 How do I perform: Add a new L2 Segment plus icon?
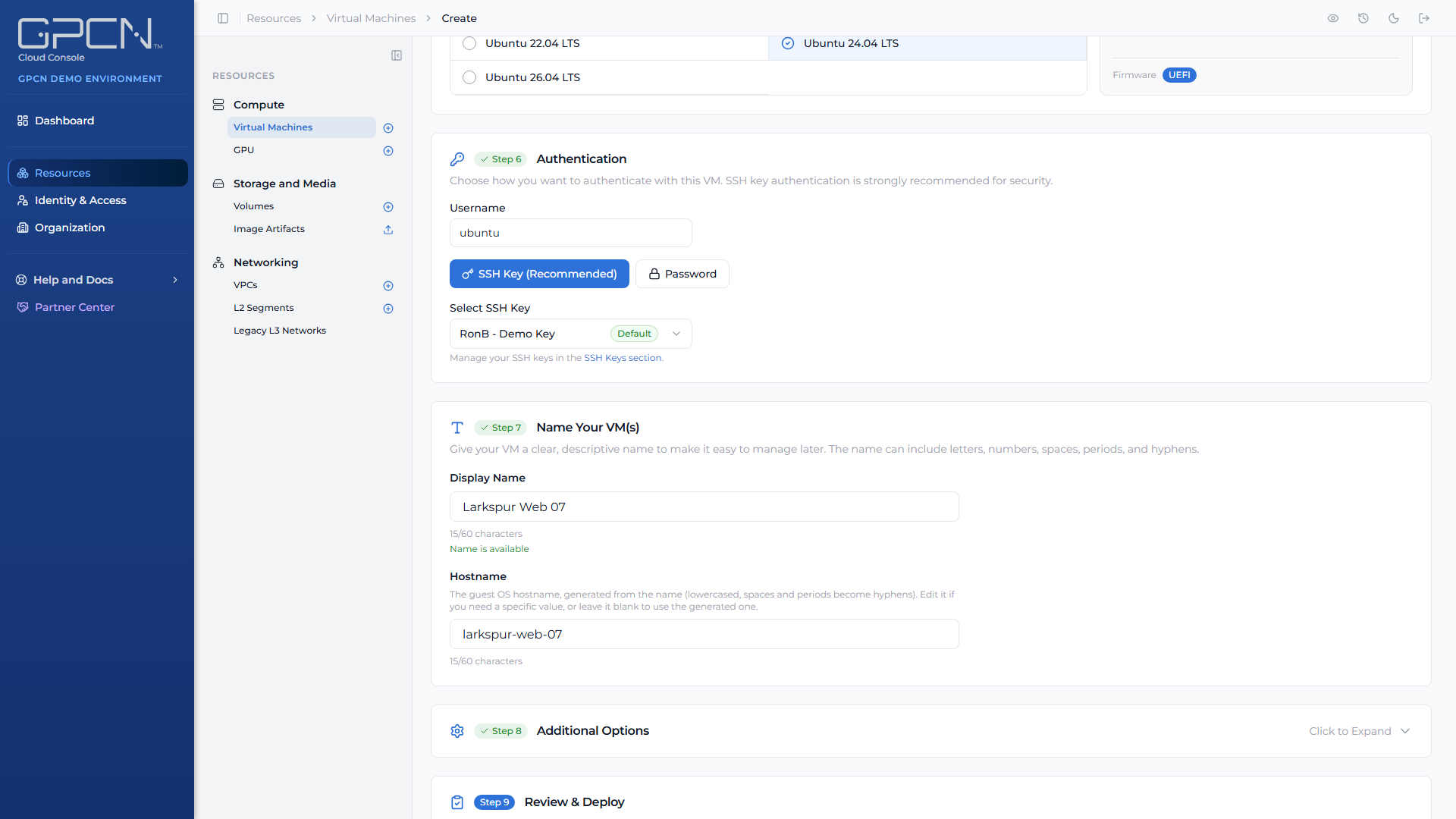click(x=388, y=309)
